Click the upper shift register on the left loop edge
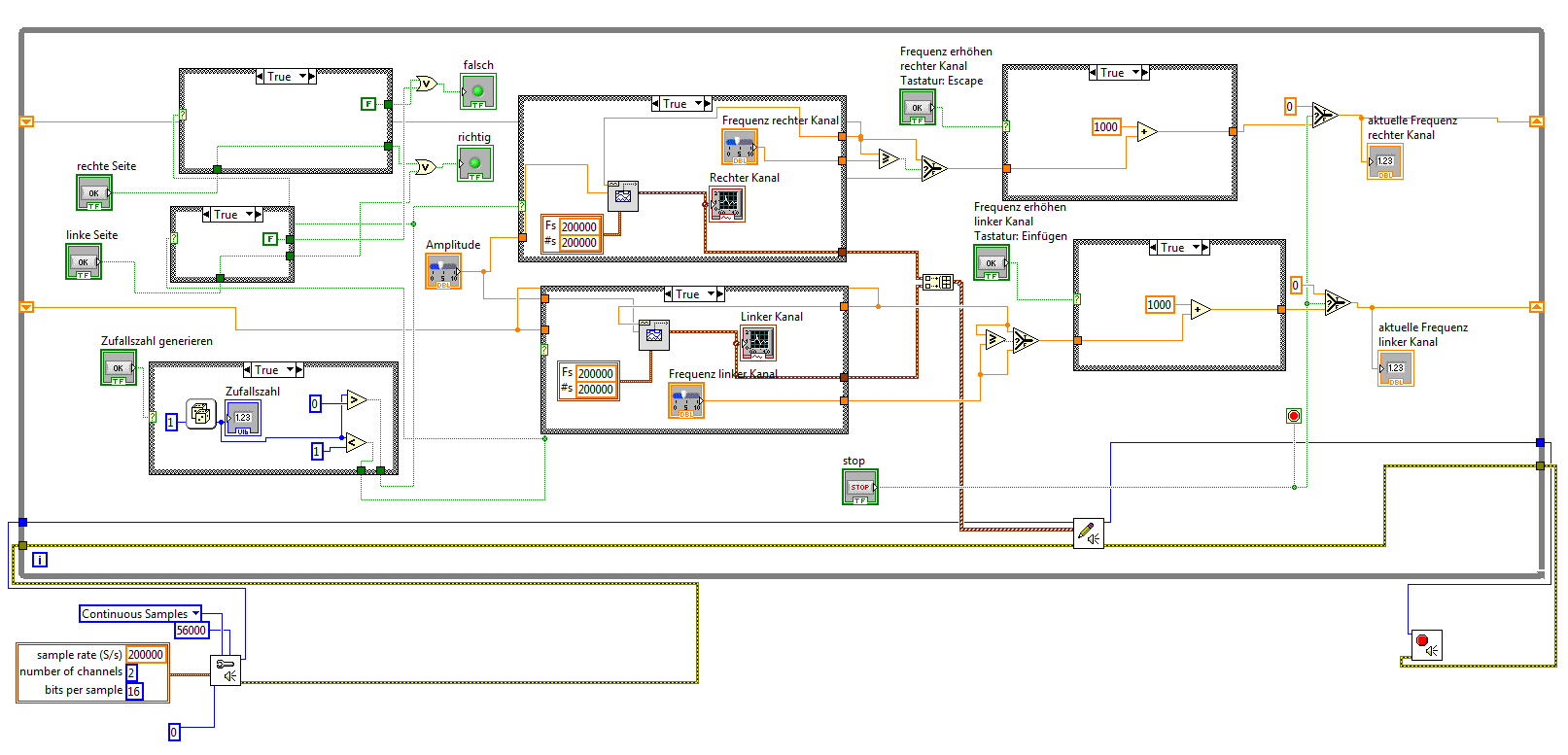This screenshot has width=1568, height=755. pos(27,121)
